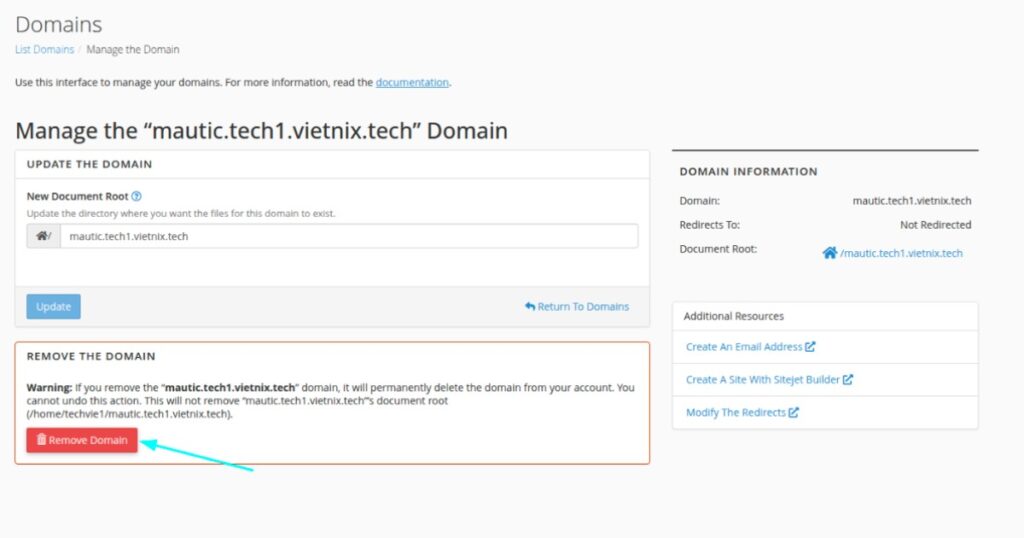Click the trash icon on Remove Domain button
Image resolution: width=1024 pixels, height=538 pixels.
click(41, 440)
